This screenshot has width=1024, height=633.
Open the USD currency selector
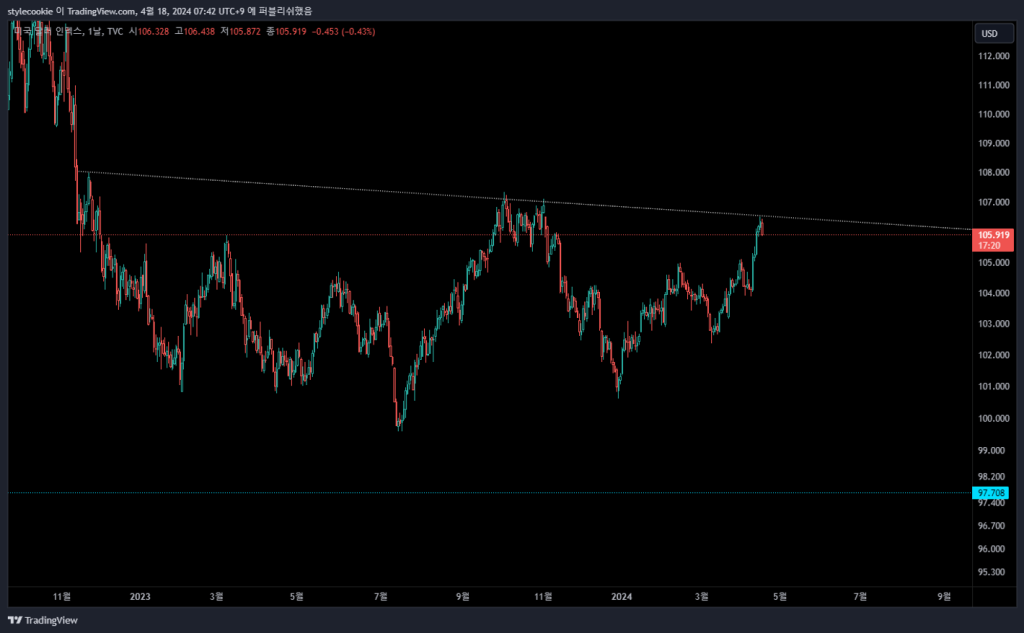(x=988, y=33)
